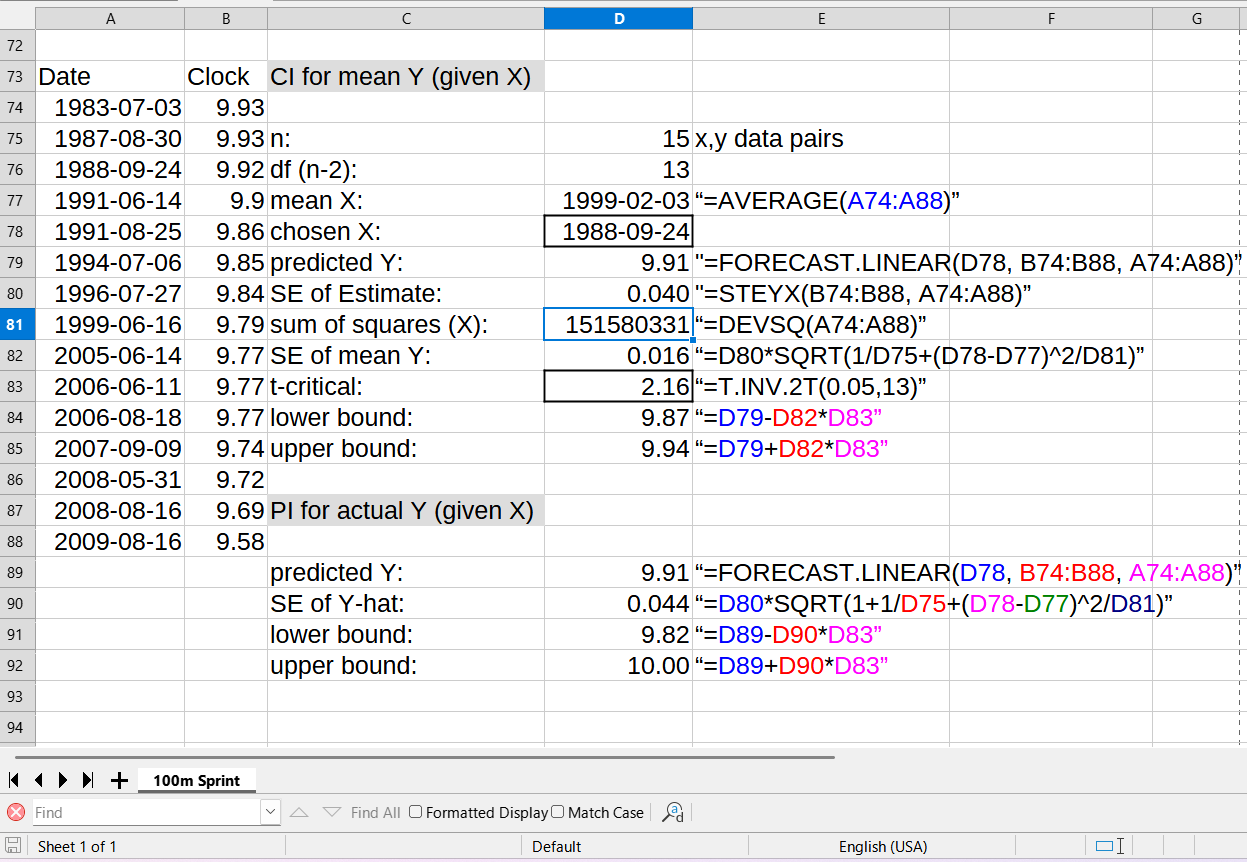Go to the previous sheet tab

pos(39,780)
